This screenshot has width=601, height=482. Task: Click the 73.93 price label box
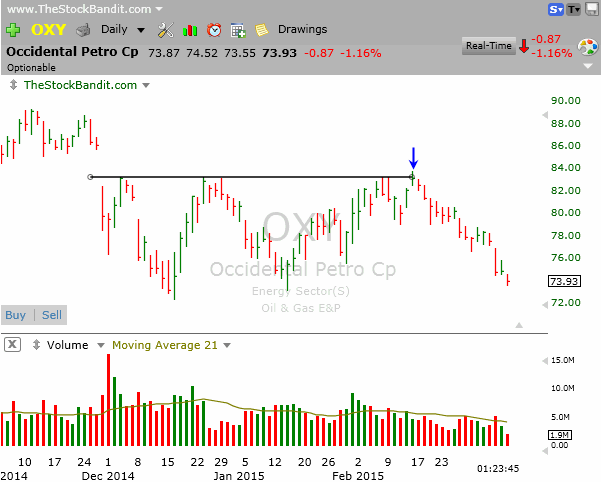(x=565, y=281)
